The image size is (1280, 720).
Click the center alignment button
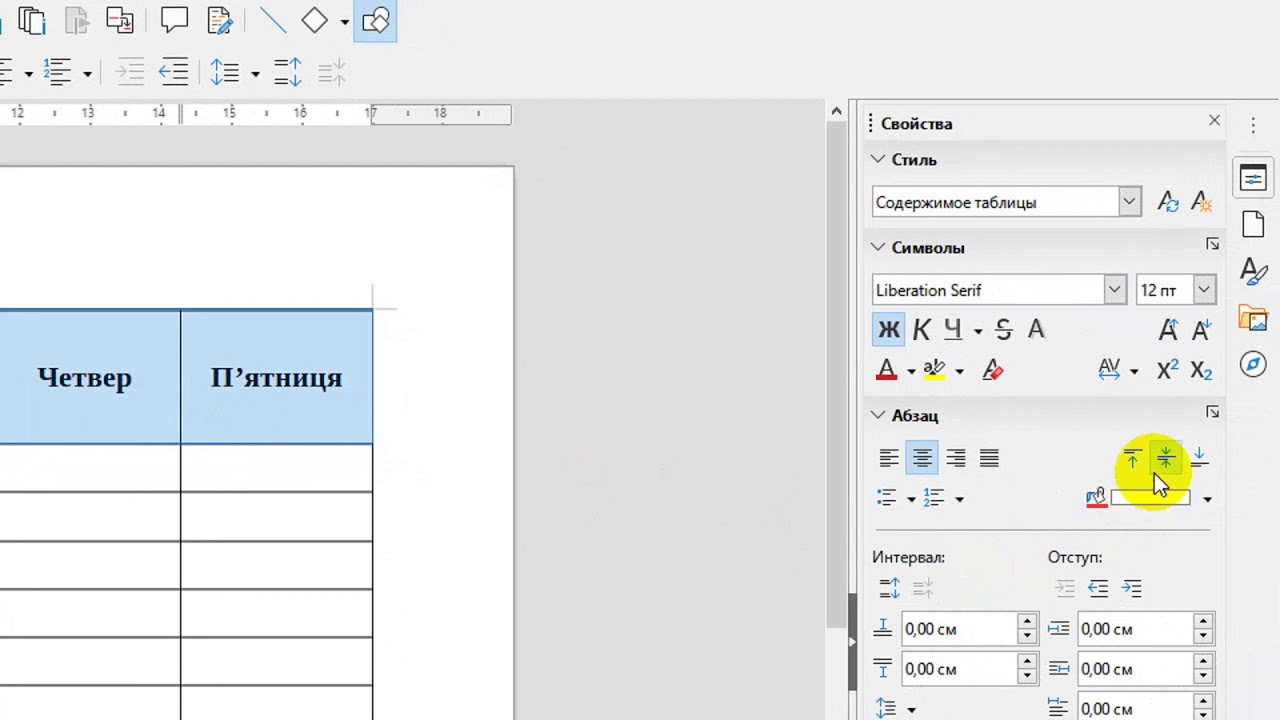click(922, 458)
